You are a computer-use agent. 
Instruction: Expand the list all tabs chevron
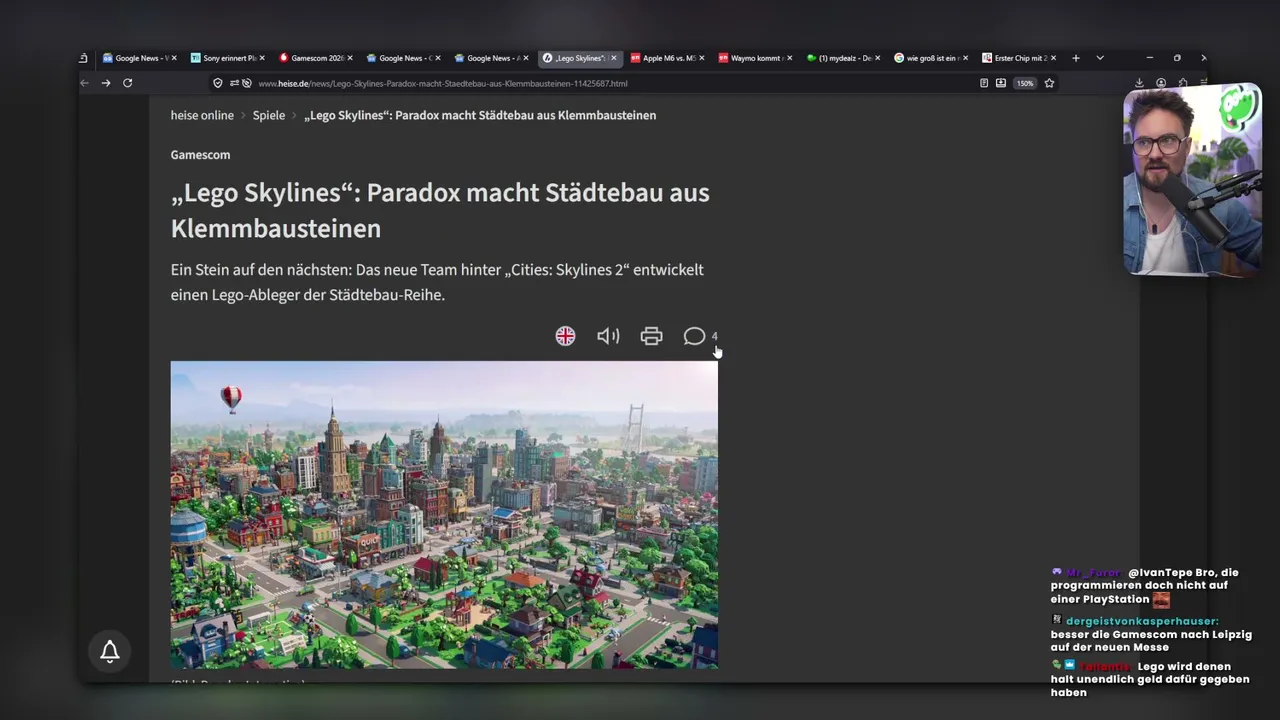(1100, 58)
